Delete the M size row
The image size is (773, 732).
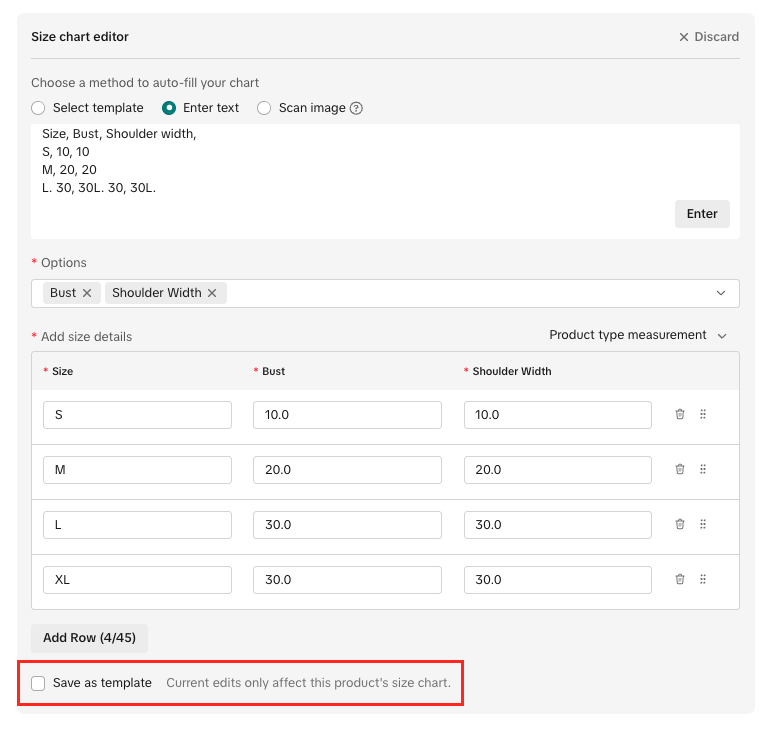coord(680,469)
